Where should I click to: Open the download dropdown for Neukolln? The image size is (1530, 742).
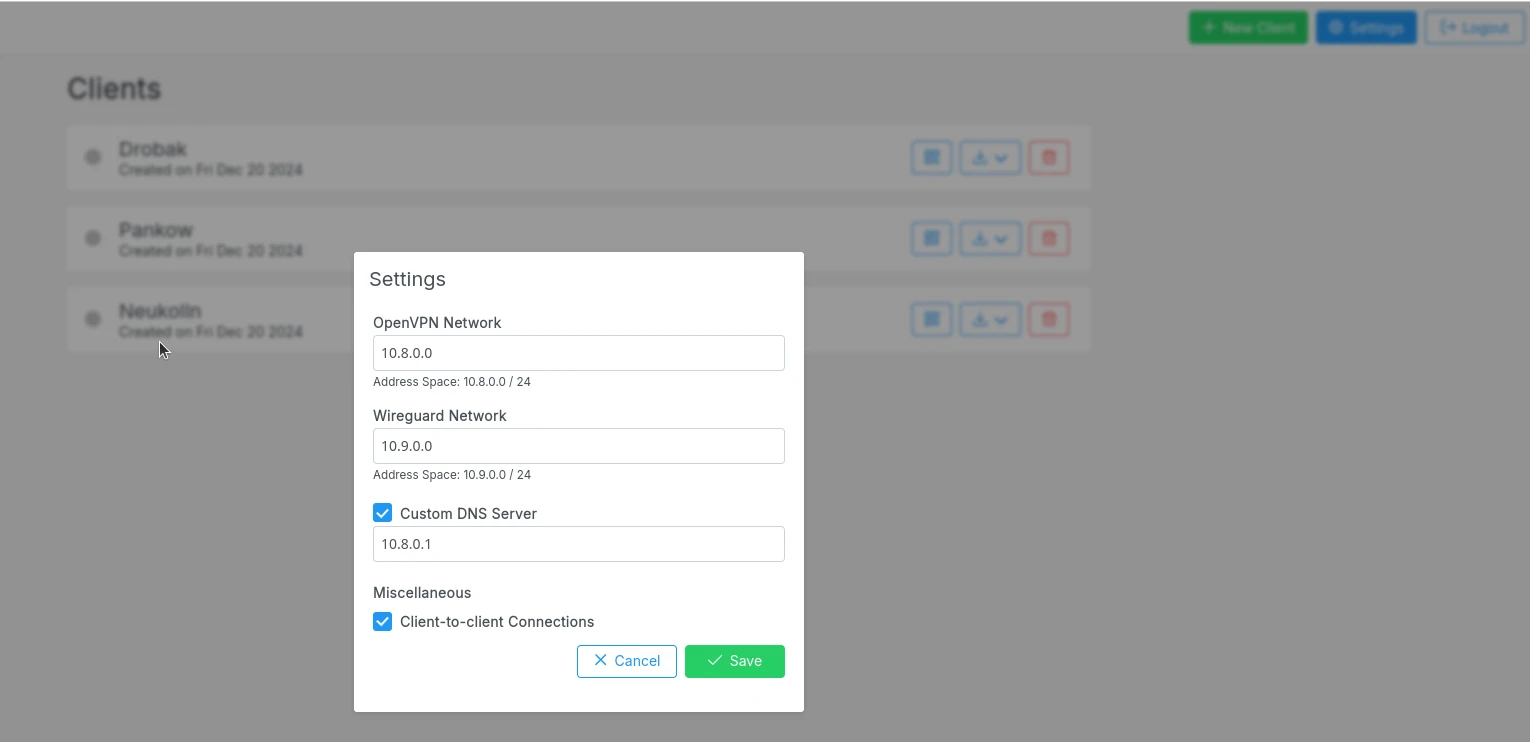coord(990,320)
